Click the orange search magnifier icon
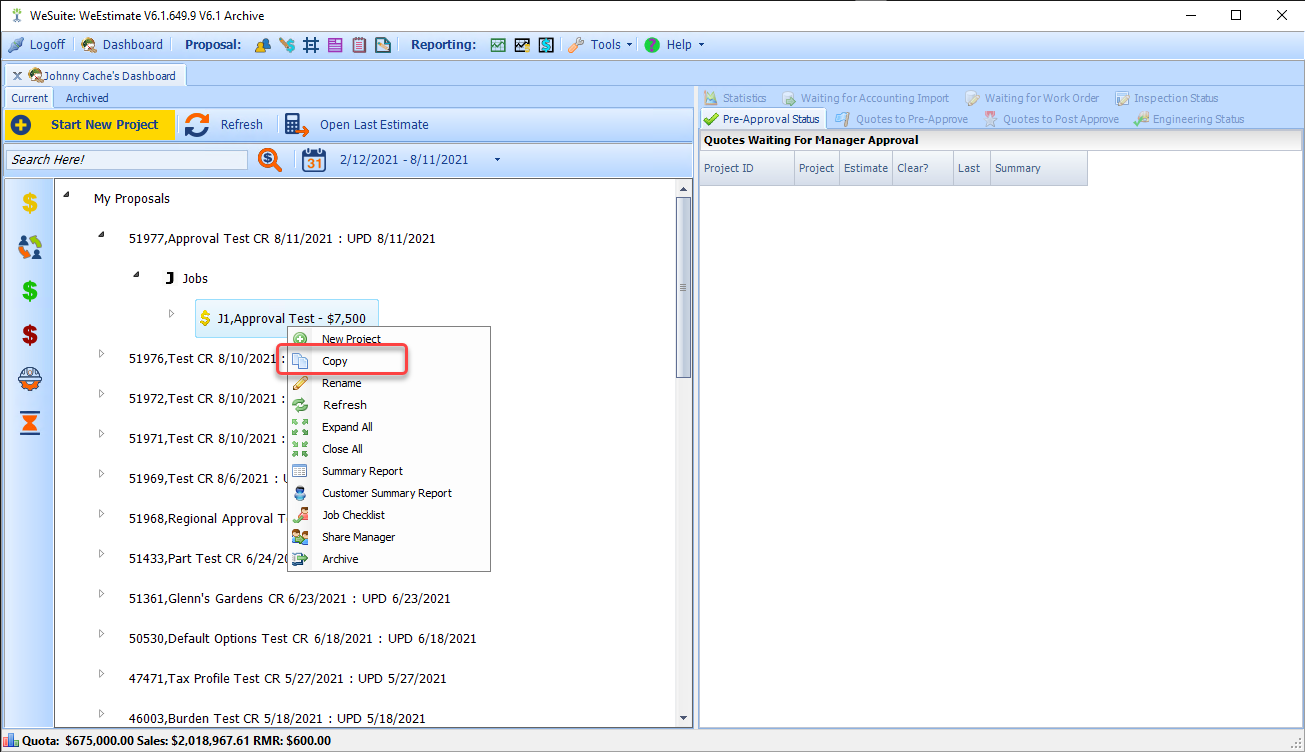 [270, 160]
